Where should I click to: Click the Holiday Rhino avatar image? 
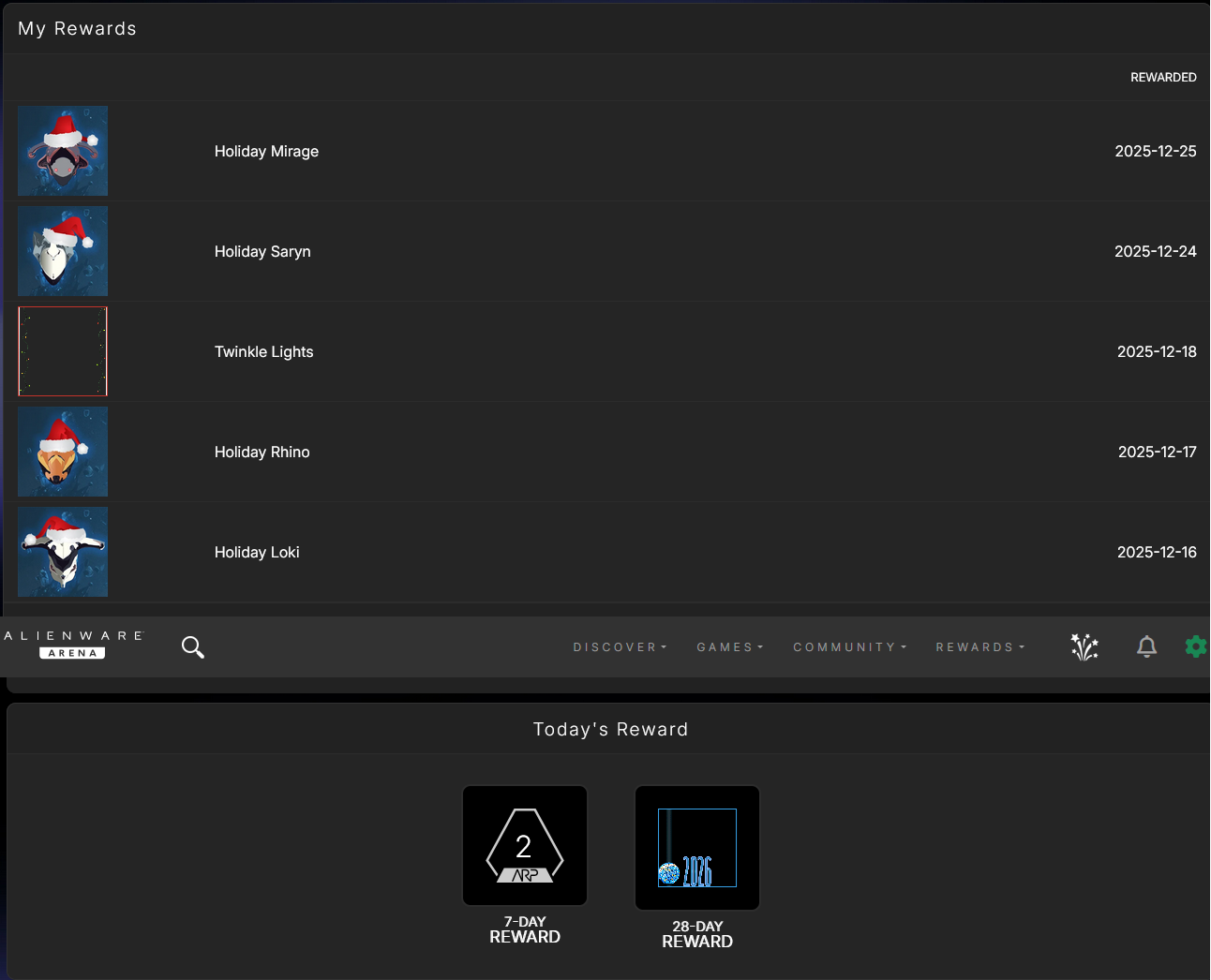63,452
